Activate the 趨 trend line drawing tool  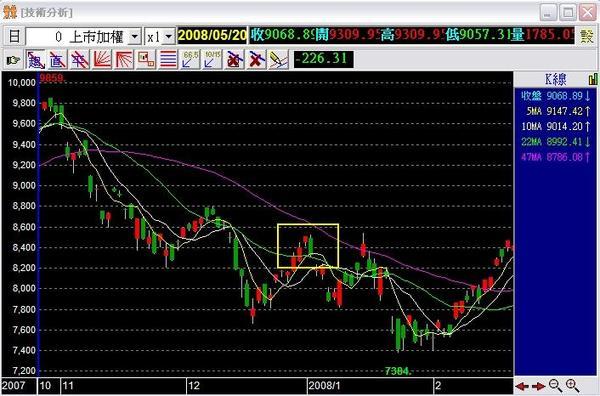(36, 60)
